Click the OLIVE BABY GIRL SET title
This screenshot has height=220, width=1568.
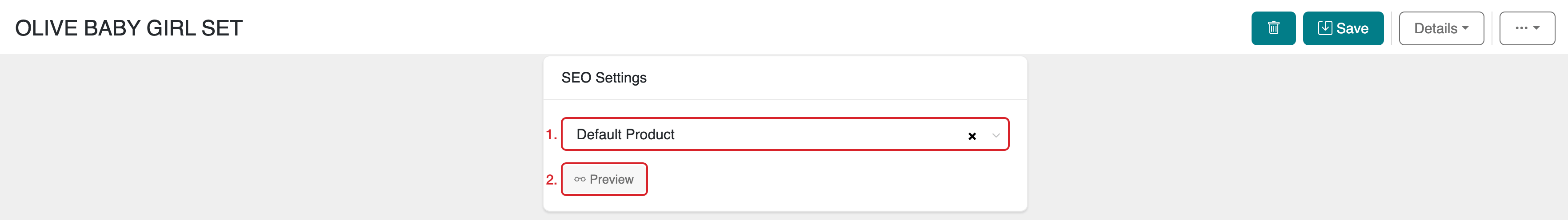[129, 28]
